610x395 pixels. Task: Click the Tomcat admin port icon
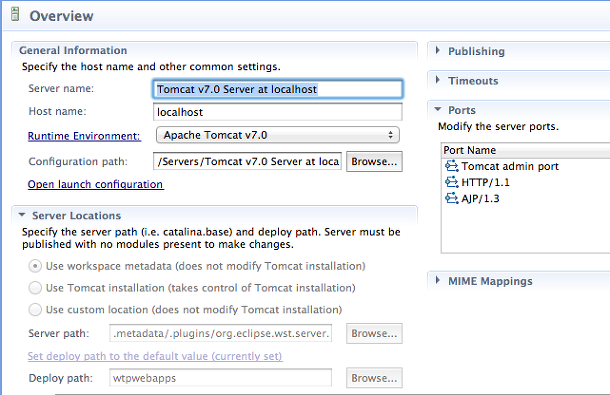pos(452,166)
